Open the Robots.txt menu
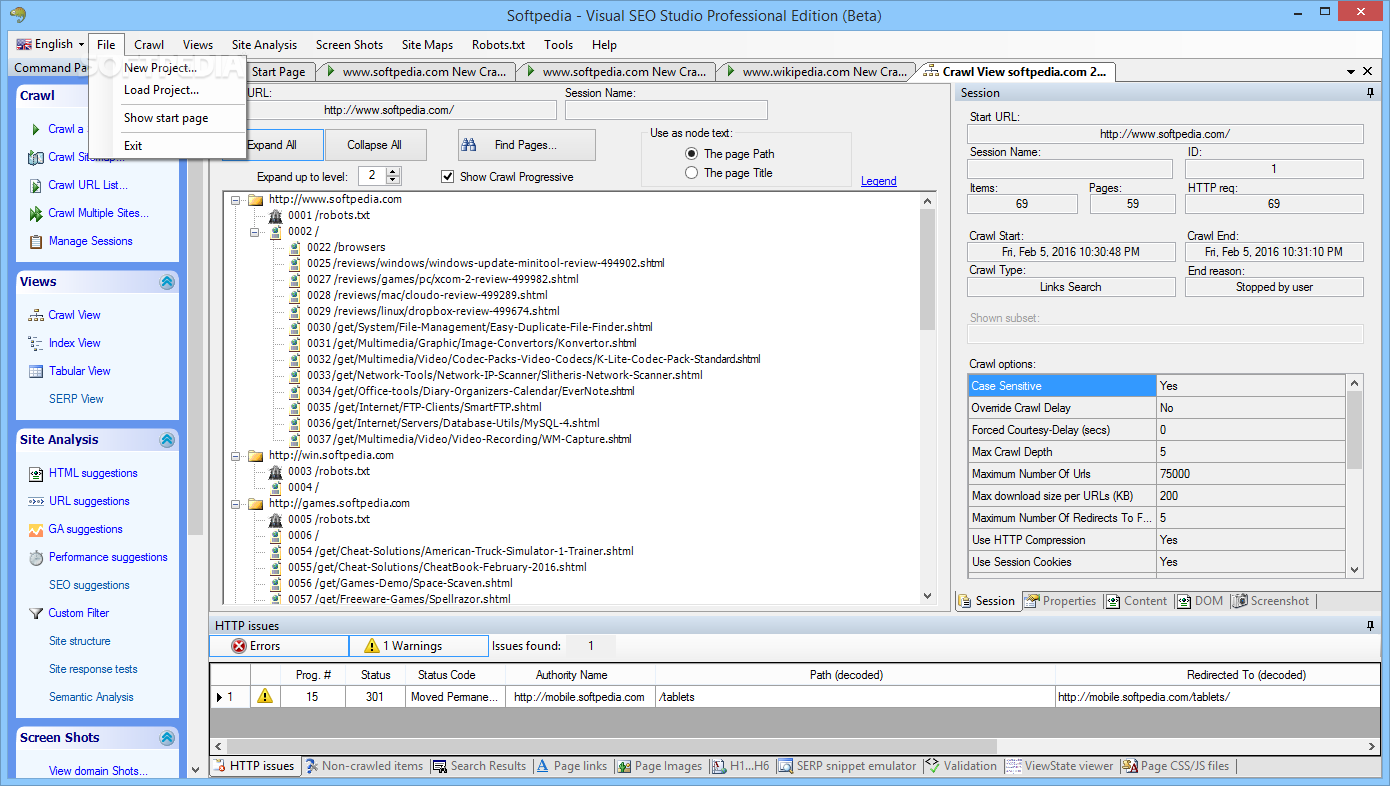The height and width of the screenshot is (786, 1390). (x=498, y=45)
